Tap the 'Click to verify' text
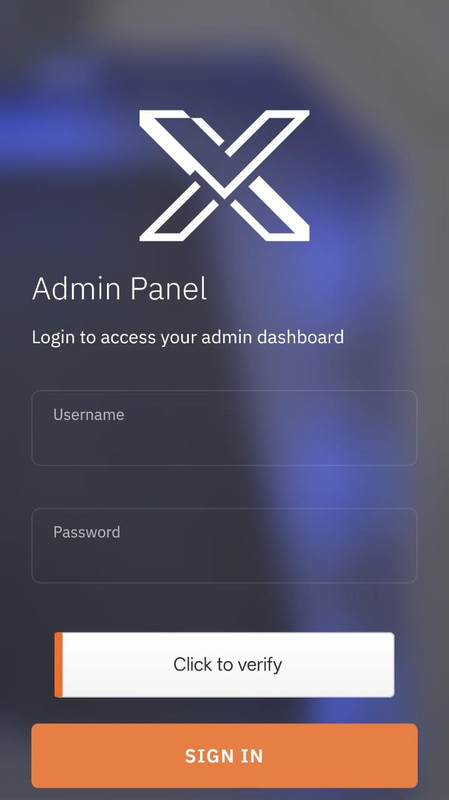The width and height of the screenshot is (449, 800). pos(228,665)
